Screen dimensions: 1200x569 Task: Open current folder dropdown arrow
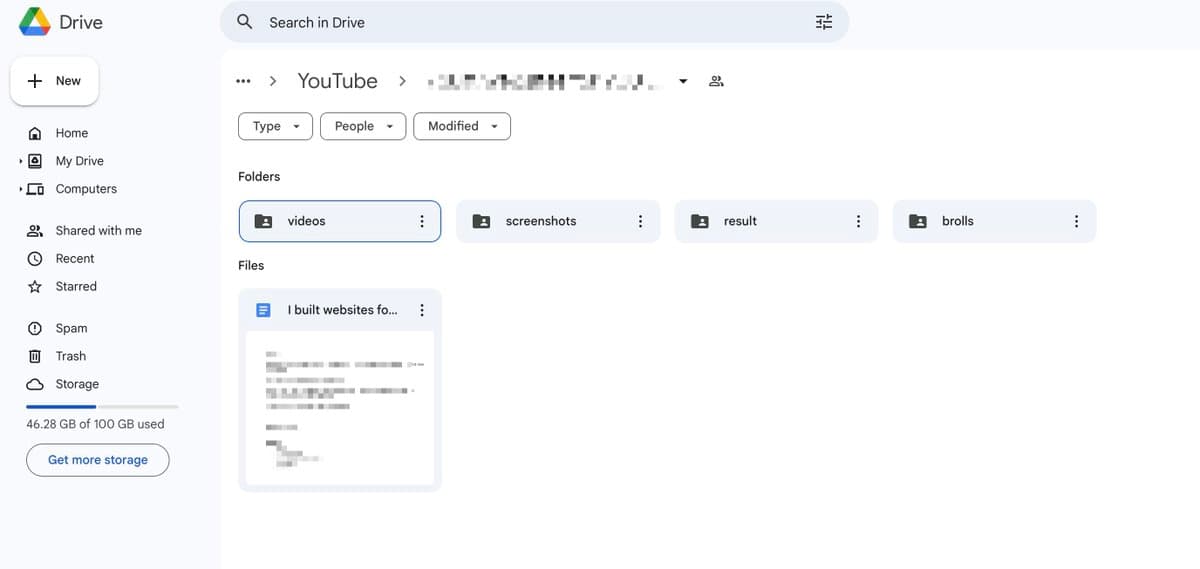point(683,82)
